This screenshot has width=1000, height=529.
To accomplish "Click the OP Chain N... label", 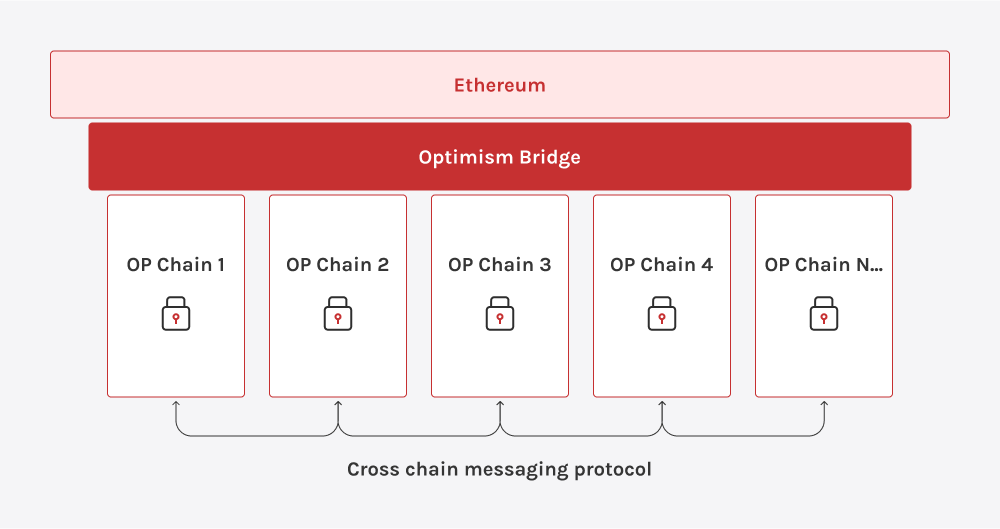I will click(x=824, y=265).
